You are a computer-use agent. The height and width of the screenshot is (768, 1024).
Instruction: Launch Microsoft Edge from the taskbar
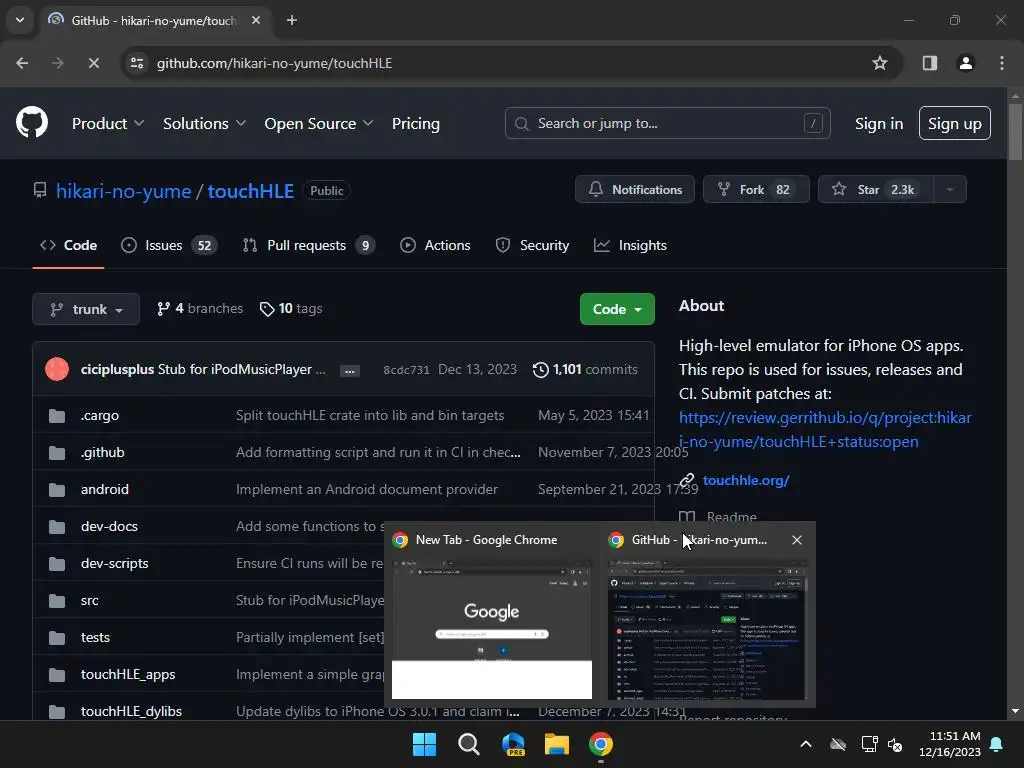[513, 744]
